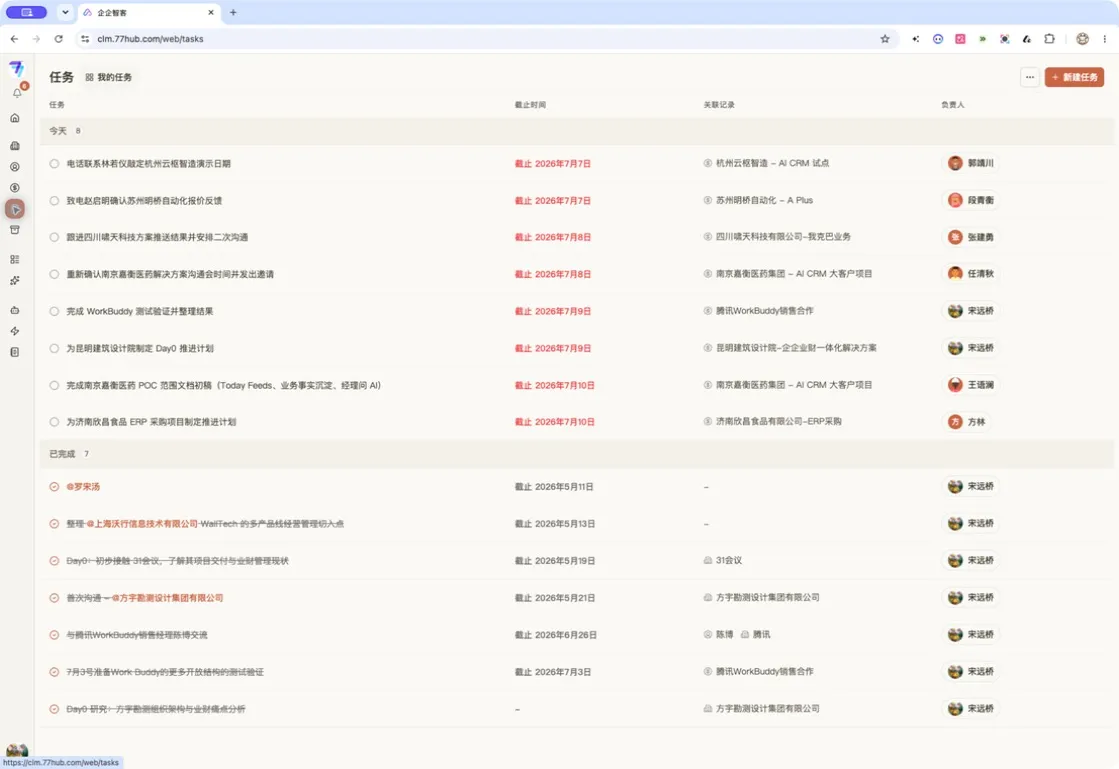Open the 陈博 contact link
The height and width of the screenshot is (769, 1119).
pos(724,634)
